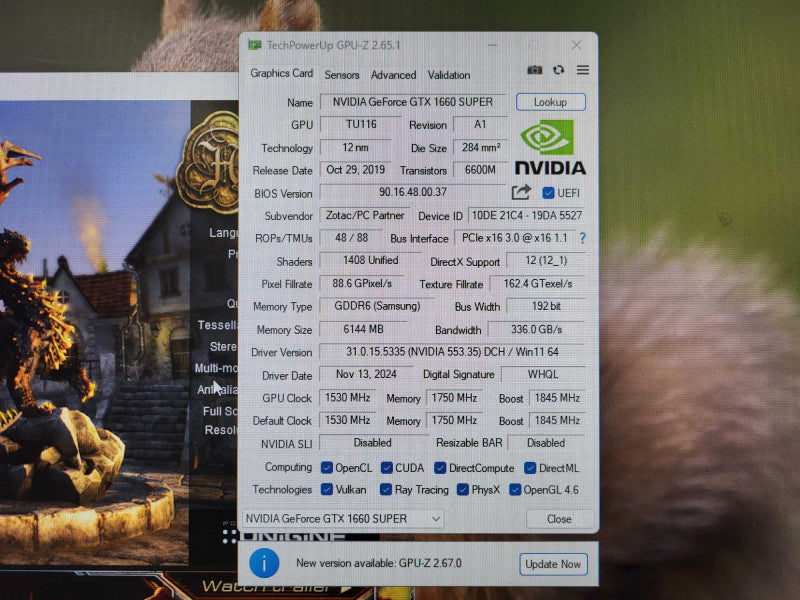Image resolution: width=800 pixels, height=600 pixels.
Task: Click the NVIDIA SLI value Disabled
Action: [x=372, y=443]
